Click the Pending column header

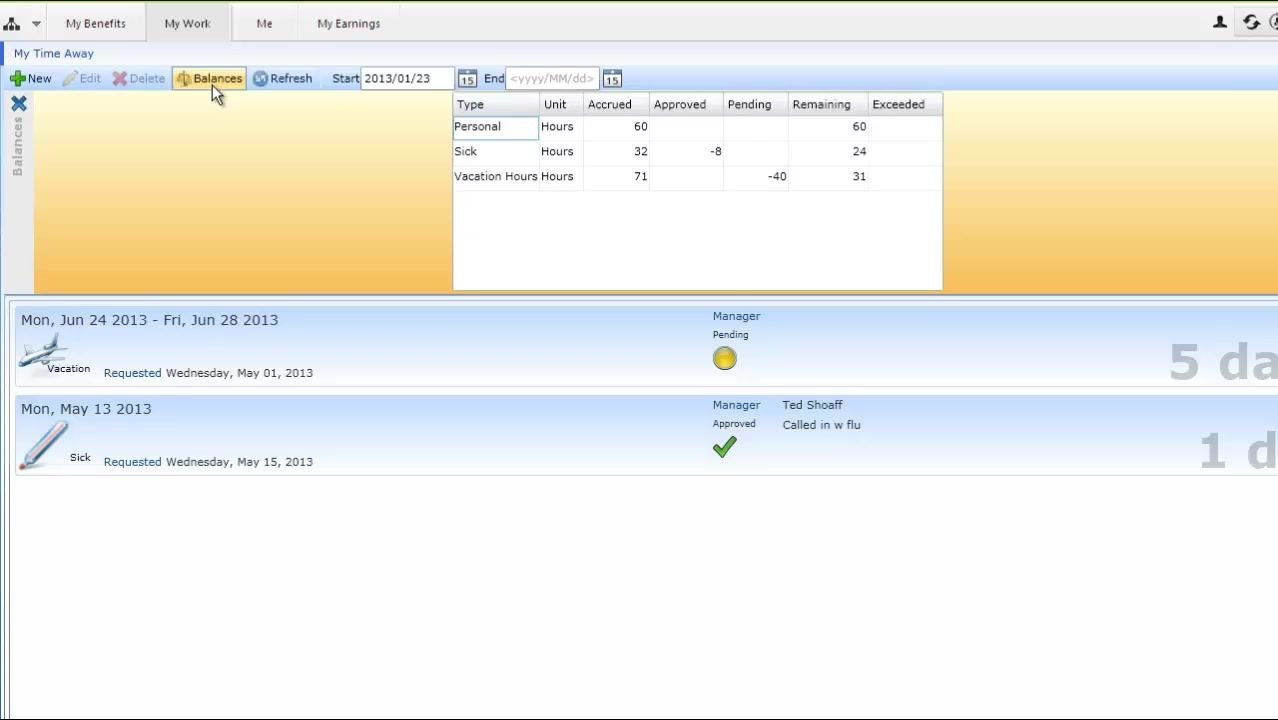755,104
